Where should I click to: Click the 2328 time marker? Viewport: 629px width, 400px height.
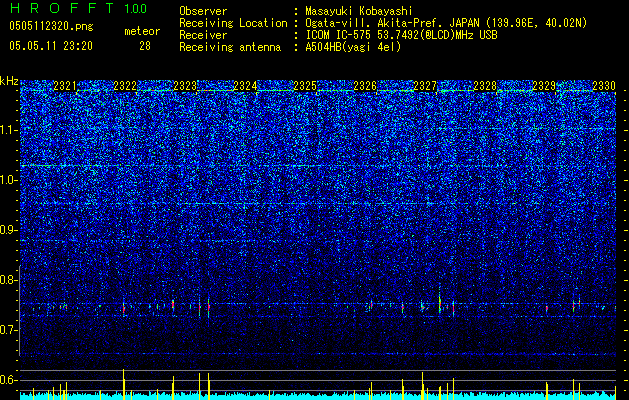click(485, 86)
